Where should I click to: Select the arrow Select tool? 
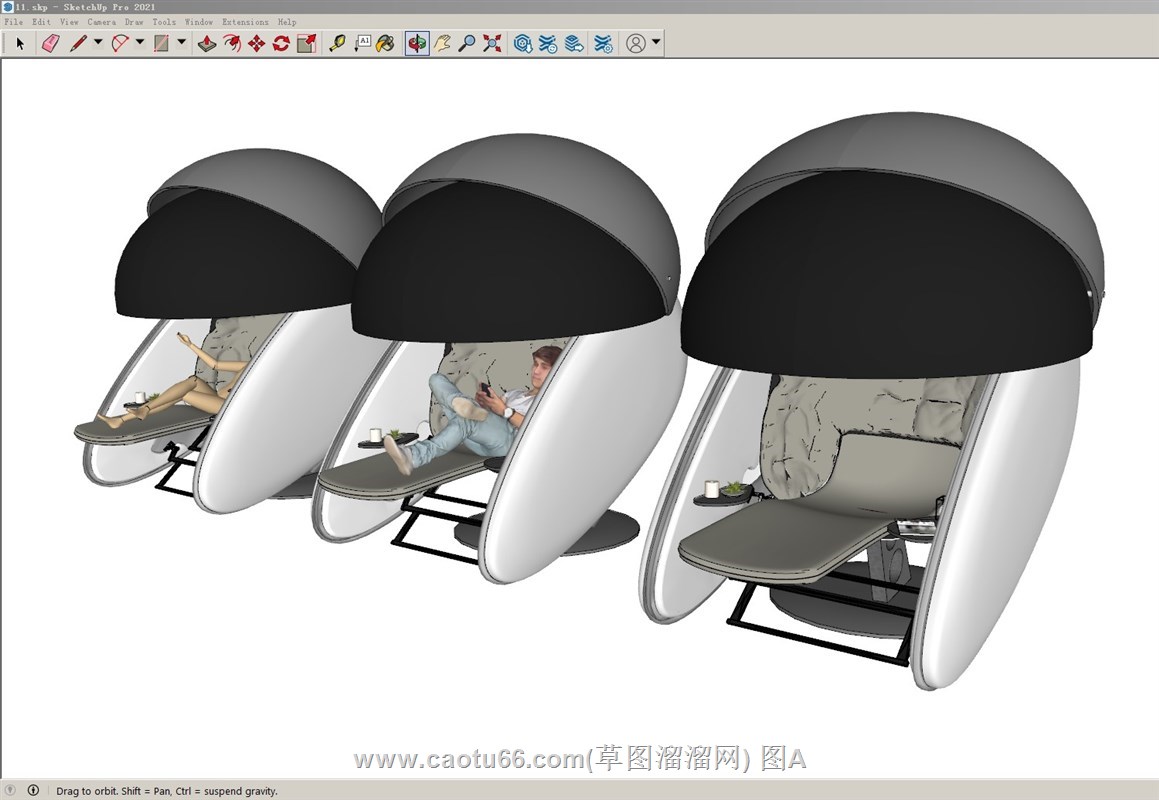coord(20,43)
